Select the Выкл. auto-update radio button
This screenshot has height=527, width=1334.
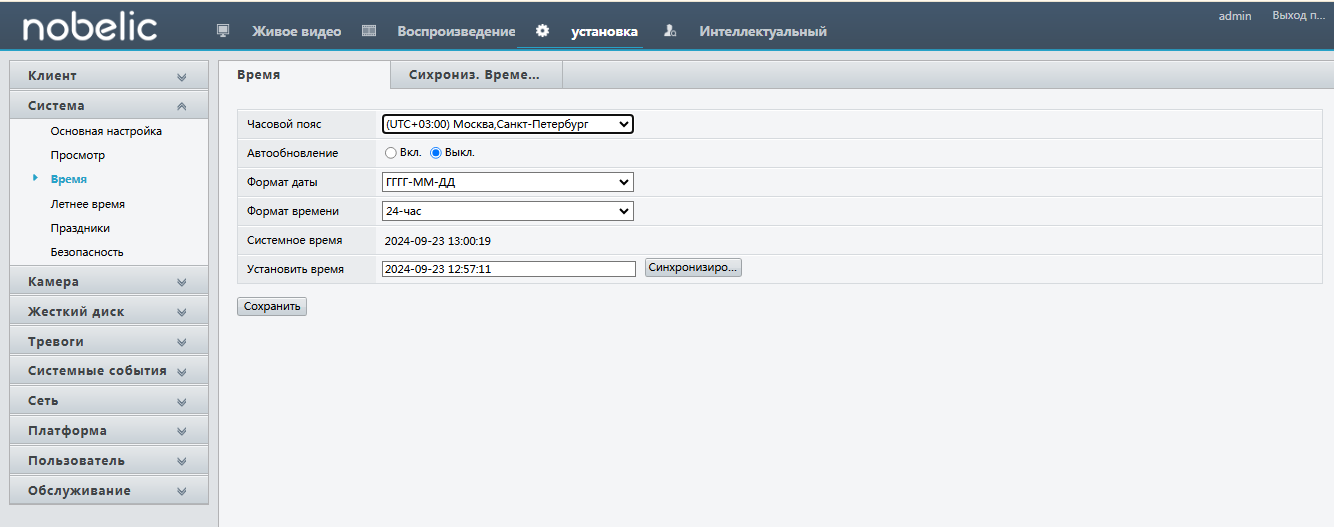tap(436, 153)
